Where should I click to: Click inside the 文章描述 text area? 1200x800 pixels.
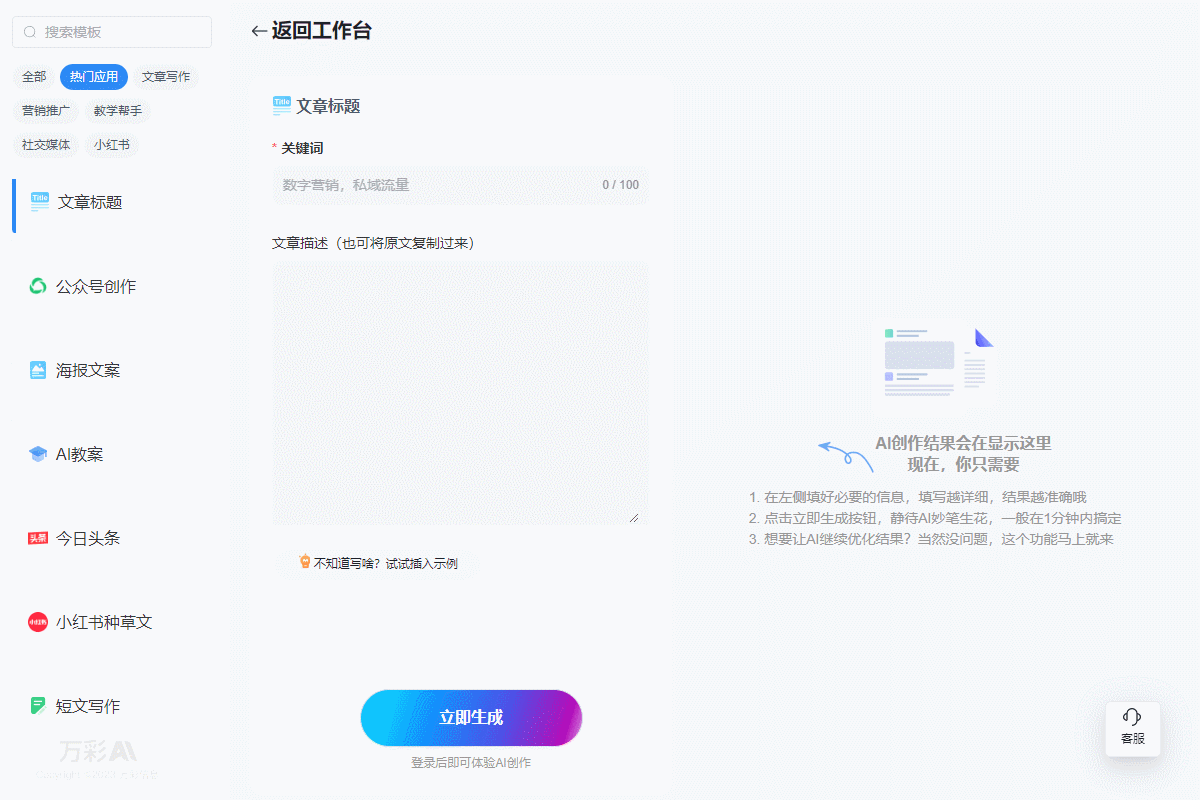pyautogui.click(x=460, y=392)
